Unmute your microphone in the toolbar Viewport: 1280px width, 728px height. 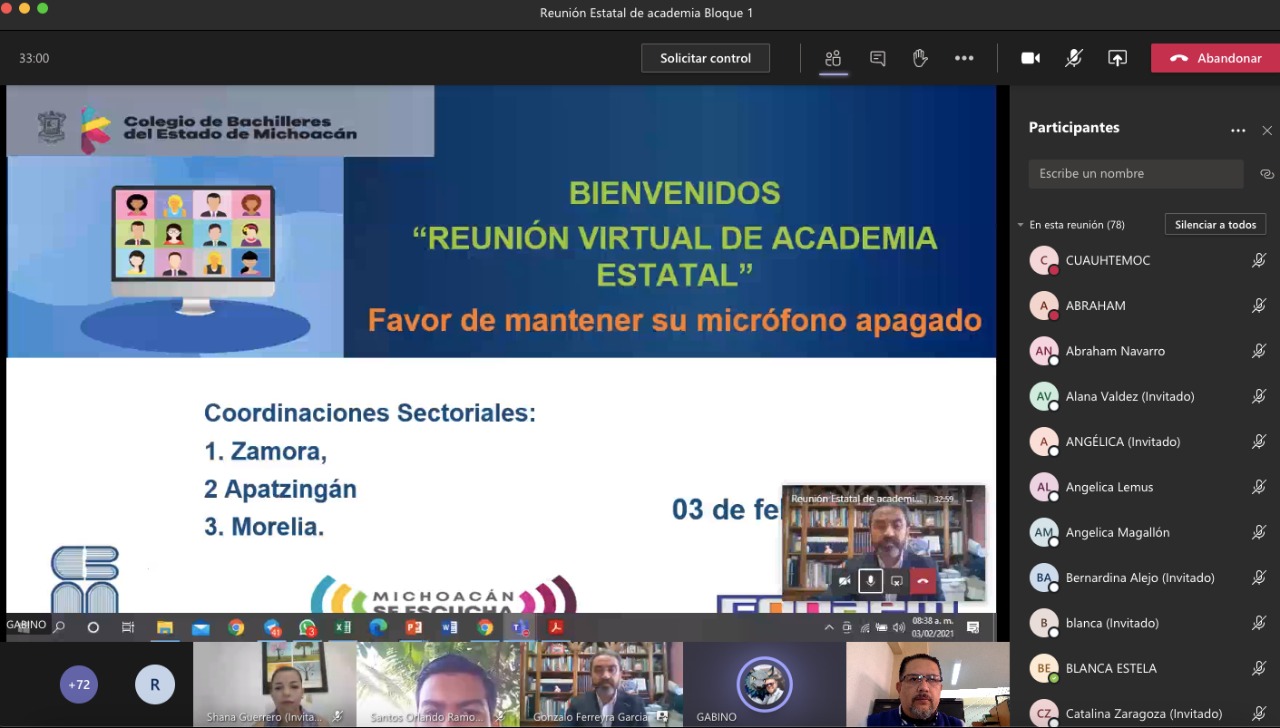[1073, 58]
